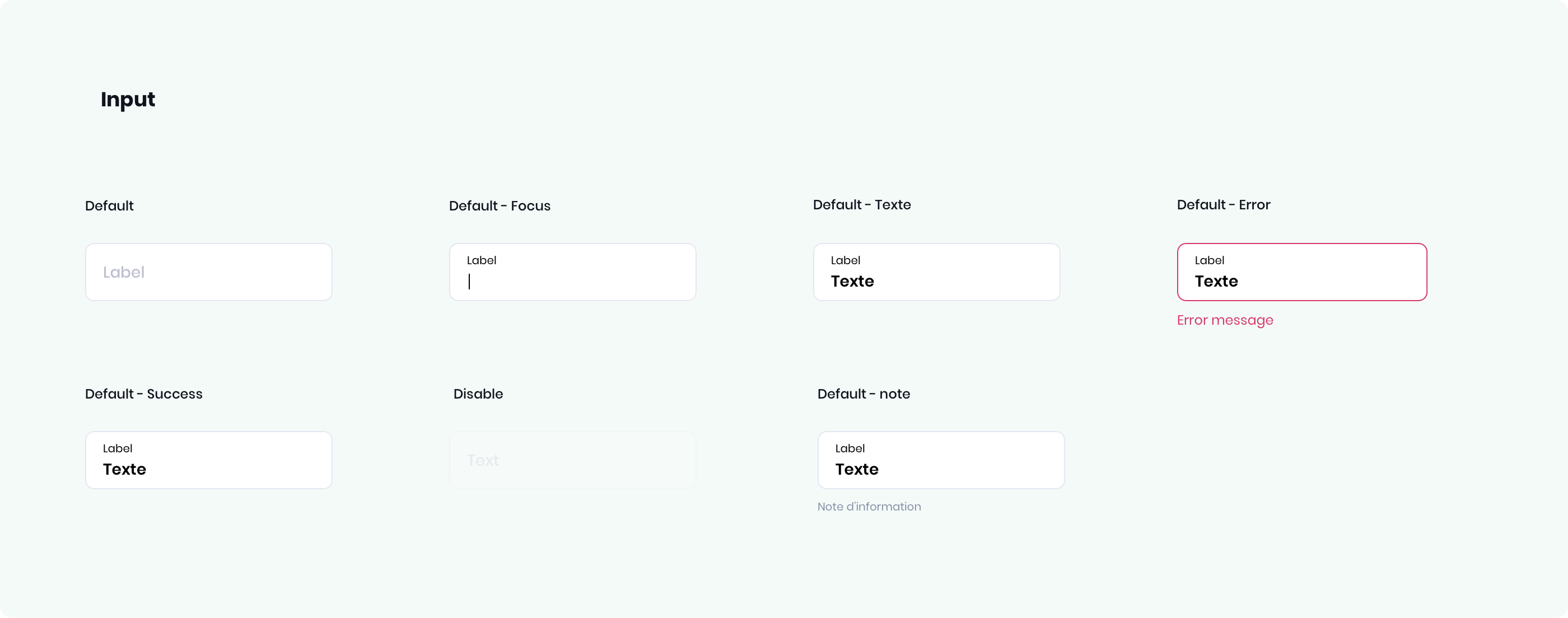
Task: Click the "Default - Error" section title
Action: [1223, 204]
